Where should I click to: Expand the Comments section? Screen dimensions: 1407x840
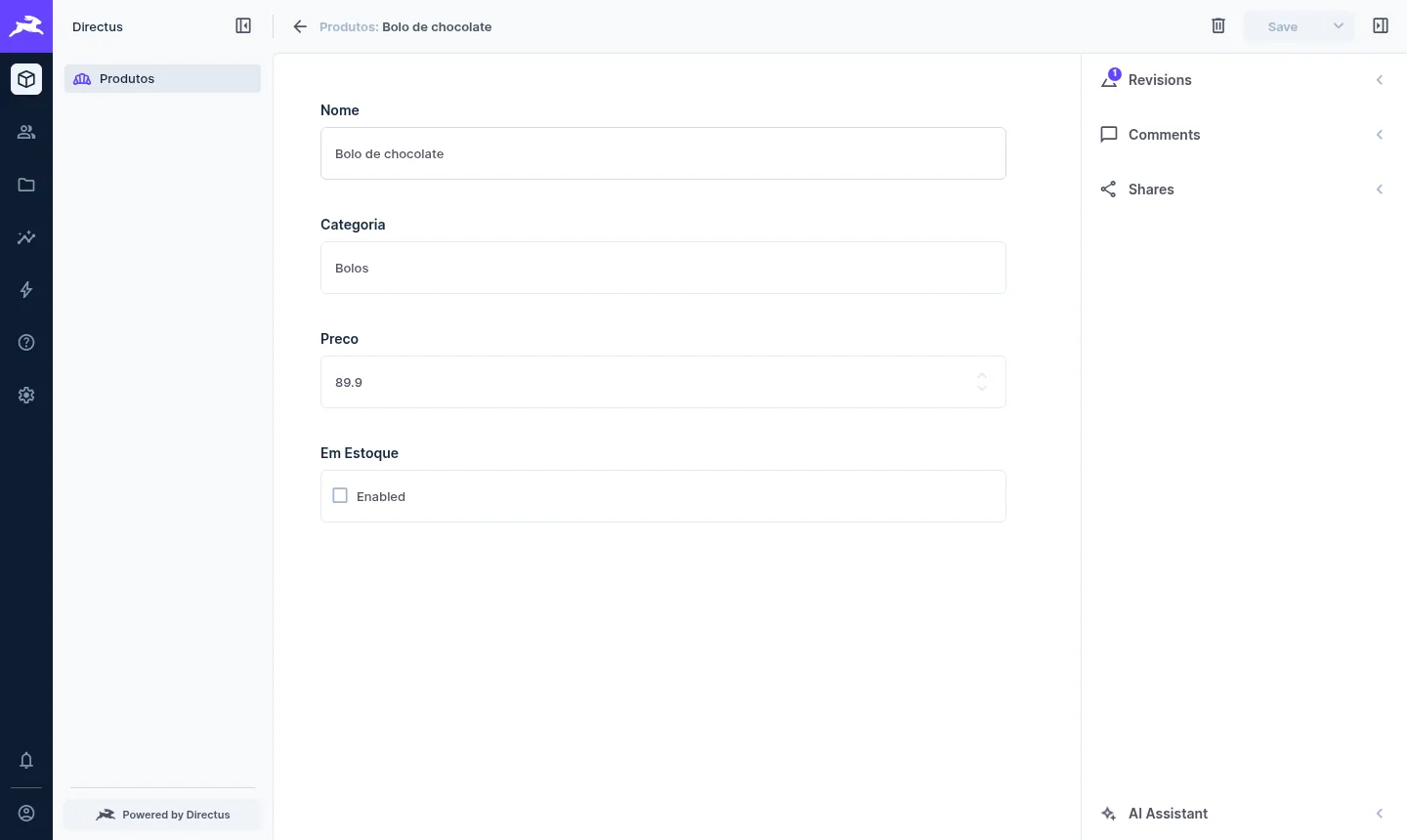tap(1244, 135)
